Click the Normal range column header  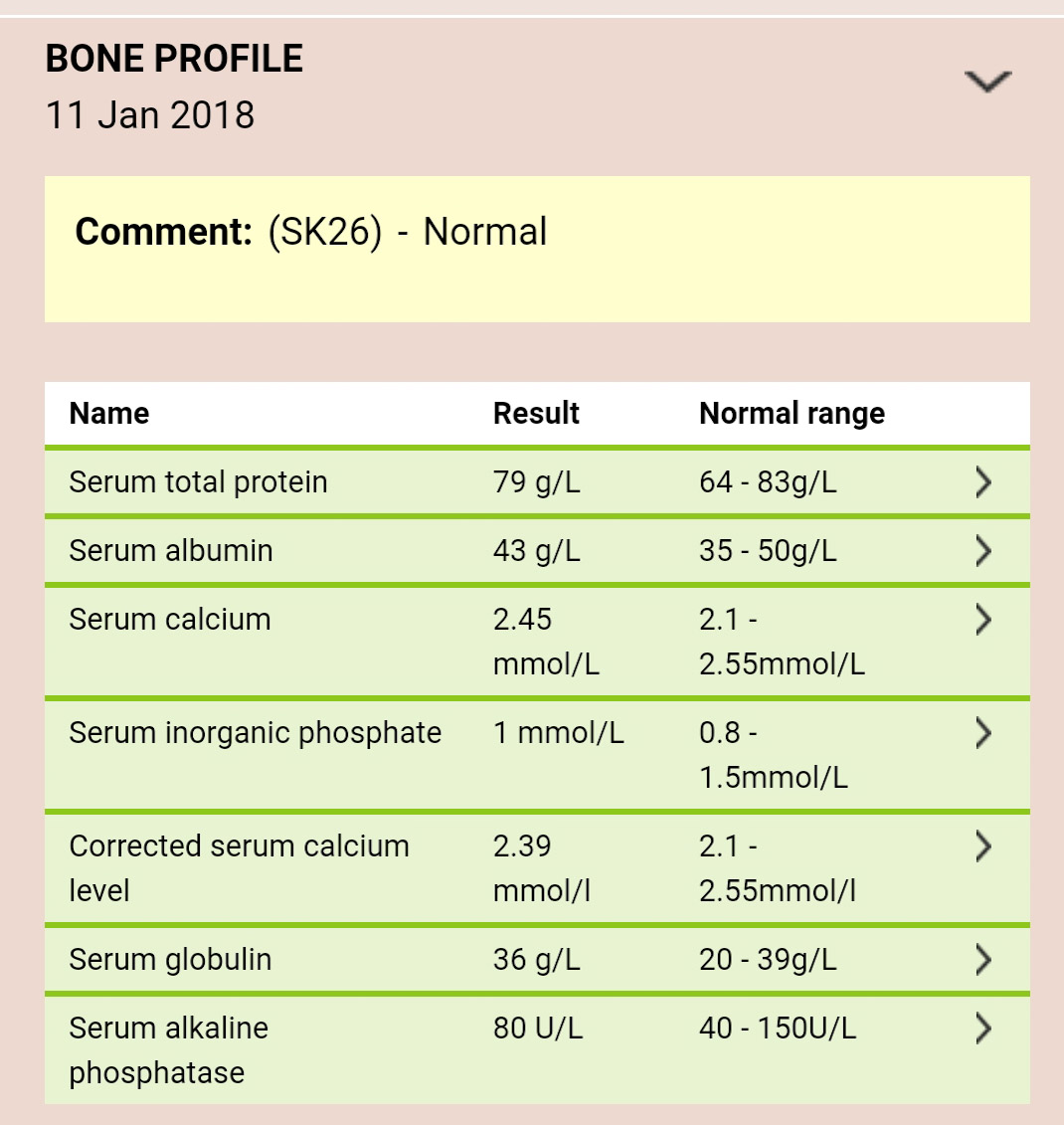(793, 413)
